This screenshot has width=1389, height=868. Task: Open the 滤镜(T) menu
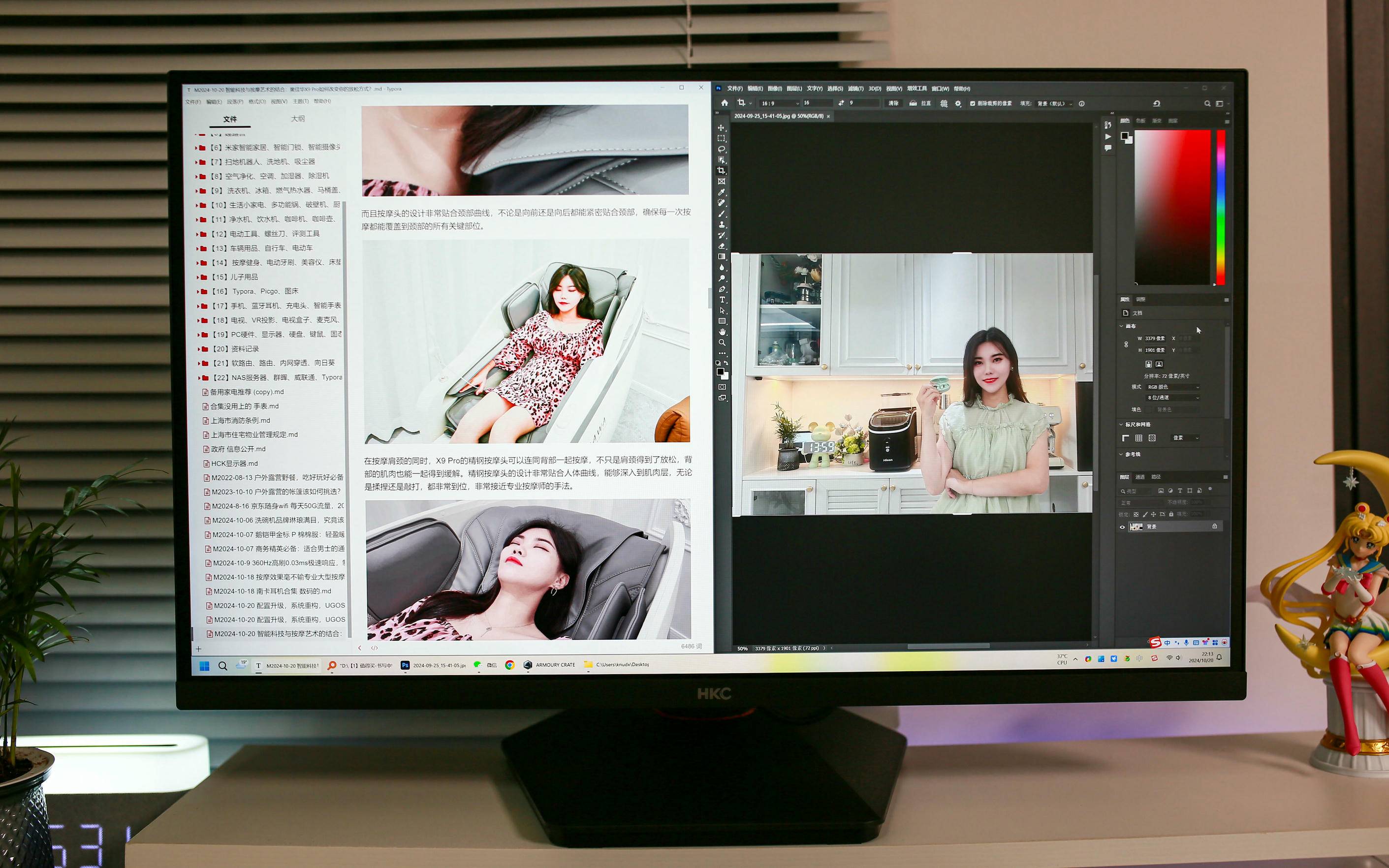click(x=855, y=89)
